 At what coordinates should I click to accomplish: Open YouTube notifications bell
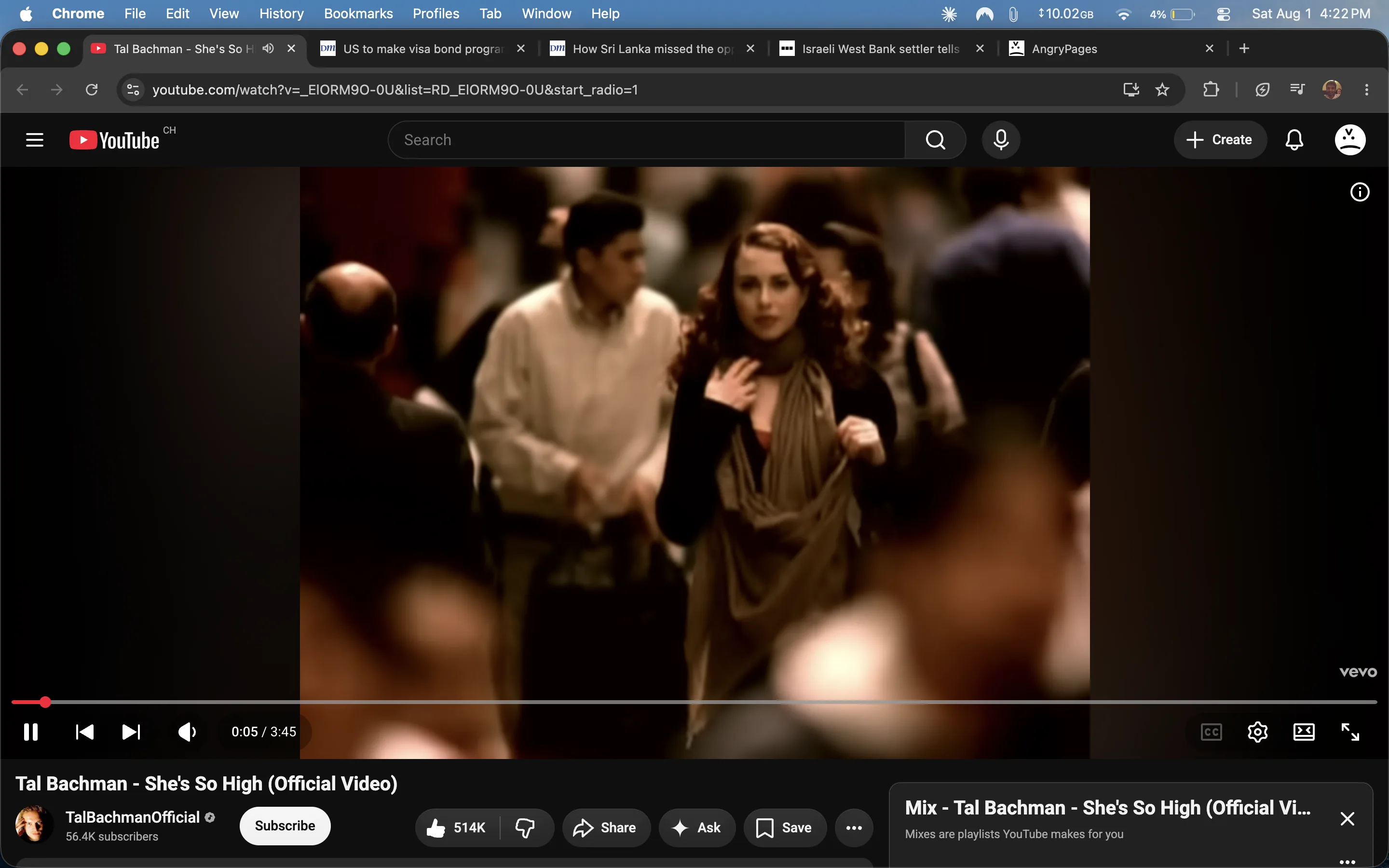(x=1294, y=139)
